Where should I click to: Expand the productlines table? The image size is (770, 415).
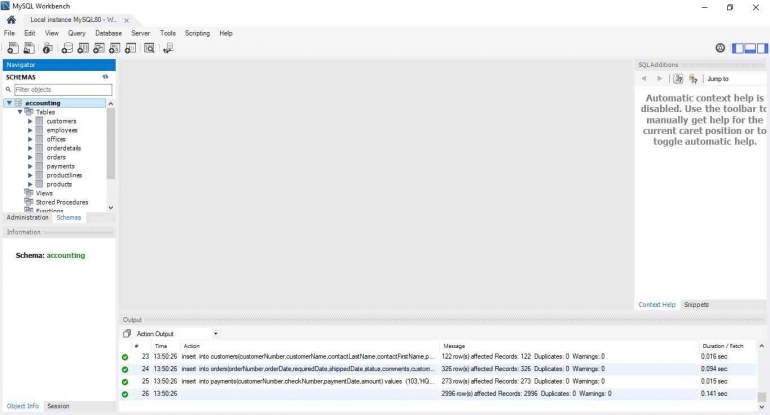click(30, 175)
